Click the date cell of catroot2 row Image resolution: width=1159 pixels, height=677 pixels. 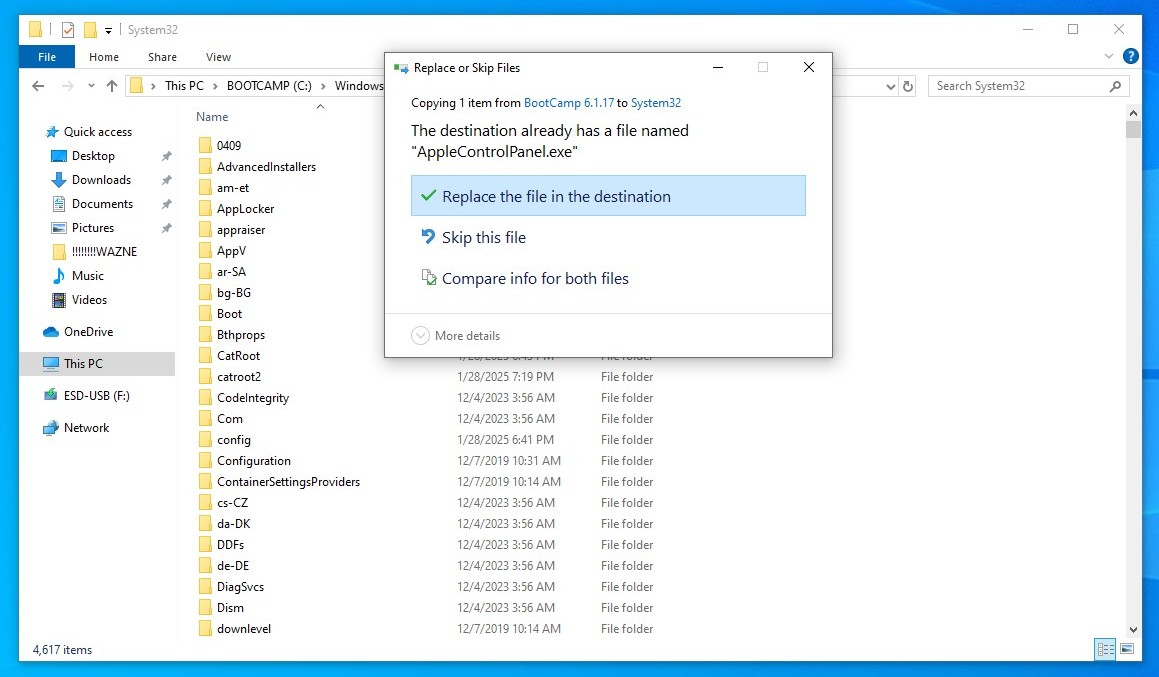point(506,377)
